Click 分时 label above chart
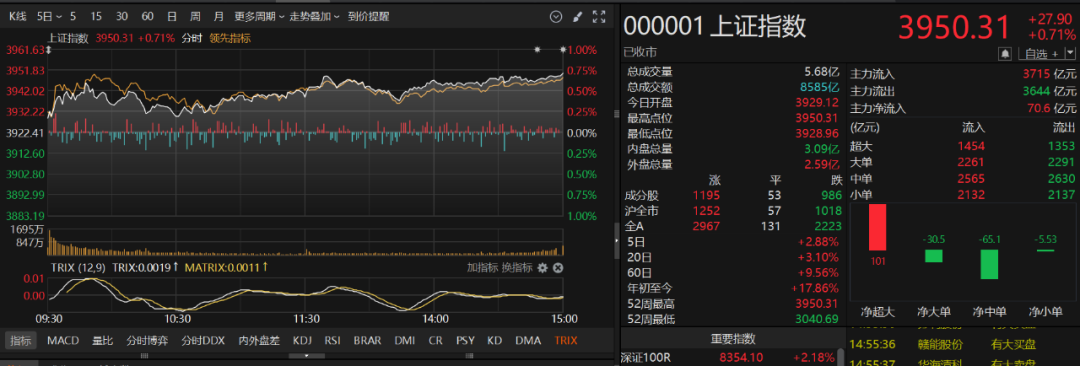Image resolution: width=1080 pixels, height=366 pixels. pyautogui.click(x=191, y=38)
